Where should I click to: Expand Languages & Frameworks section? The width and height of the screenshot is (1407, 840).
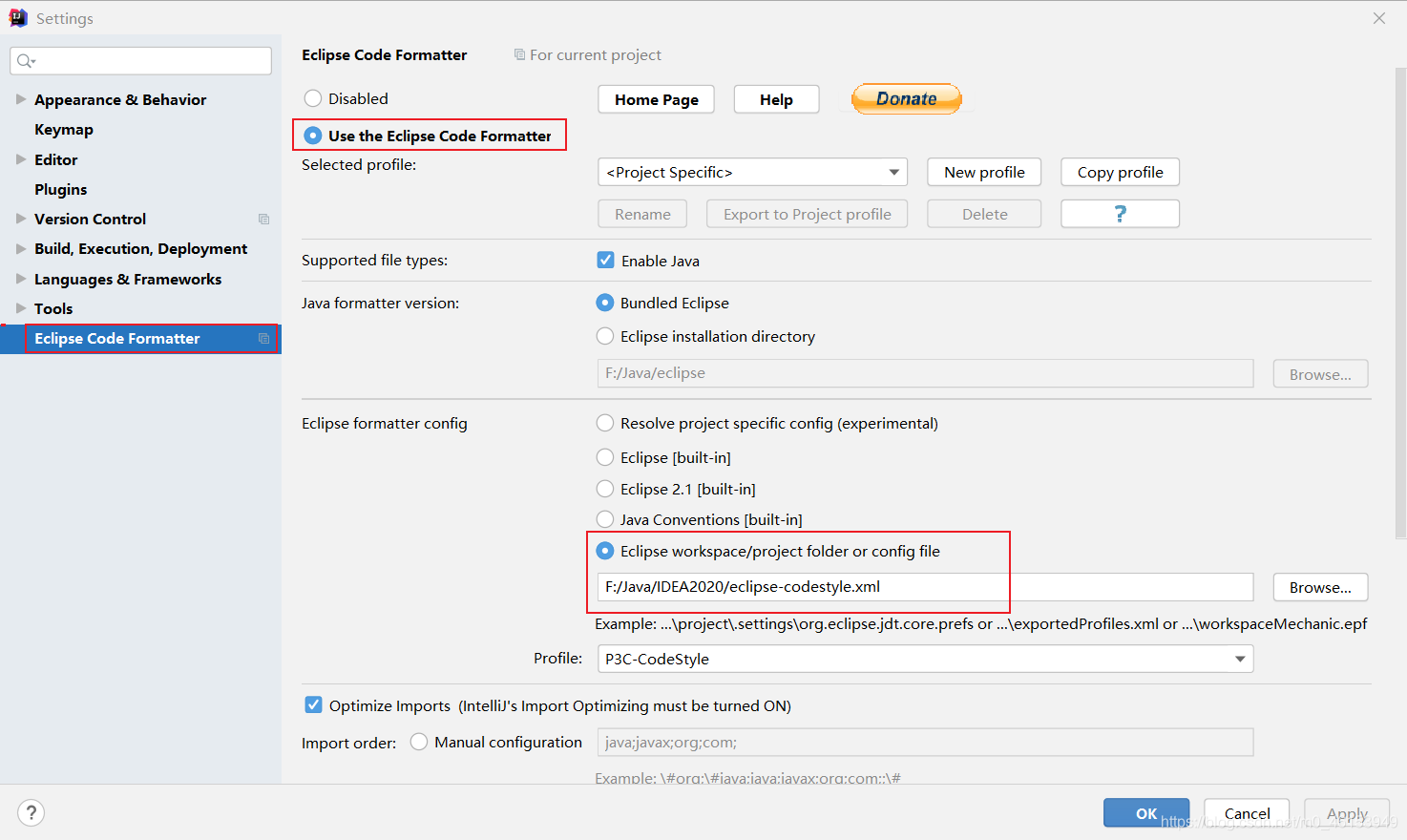[21, 279]
